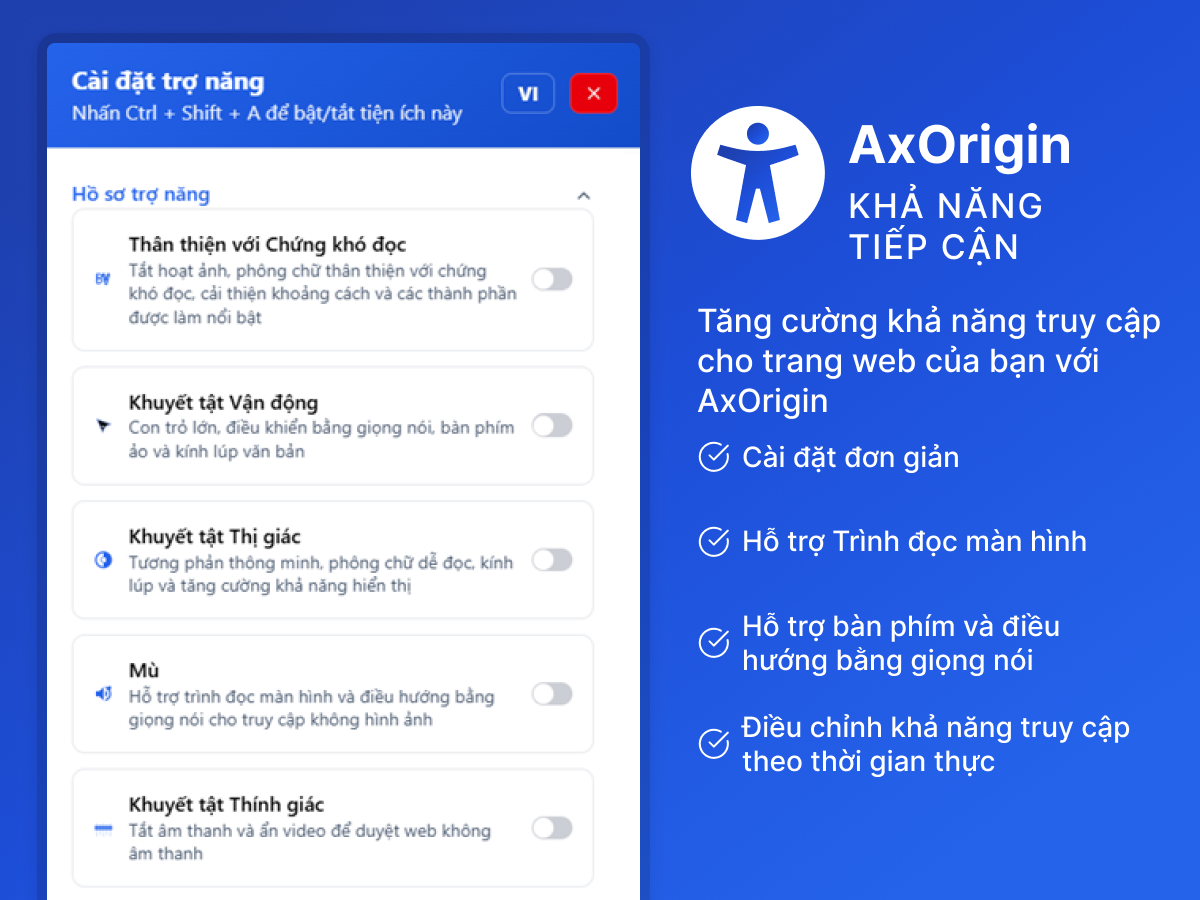Click the dyslexia profile icon
This screenshot has width=1200, height=900.
tap(102, 280)
